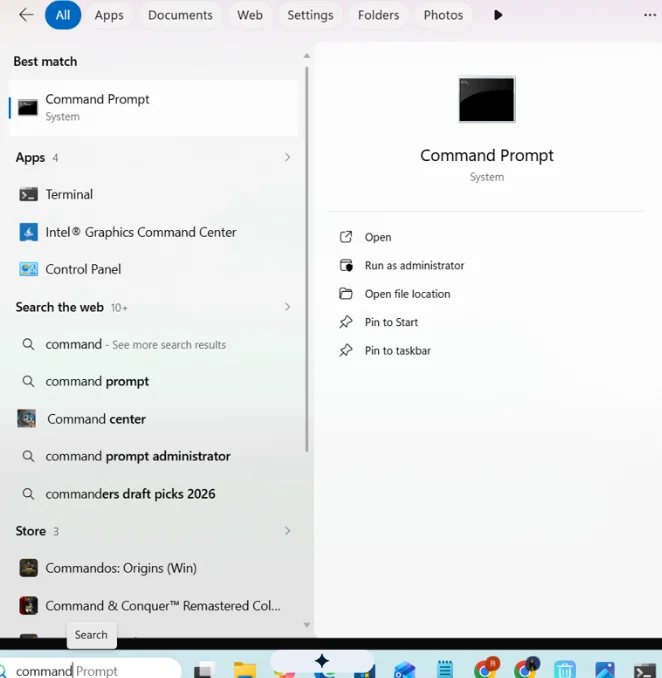The image size is (662, 678).
Task: Open Chrome with the R profile badge
Action: point(486,668)
